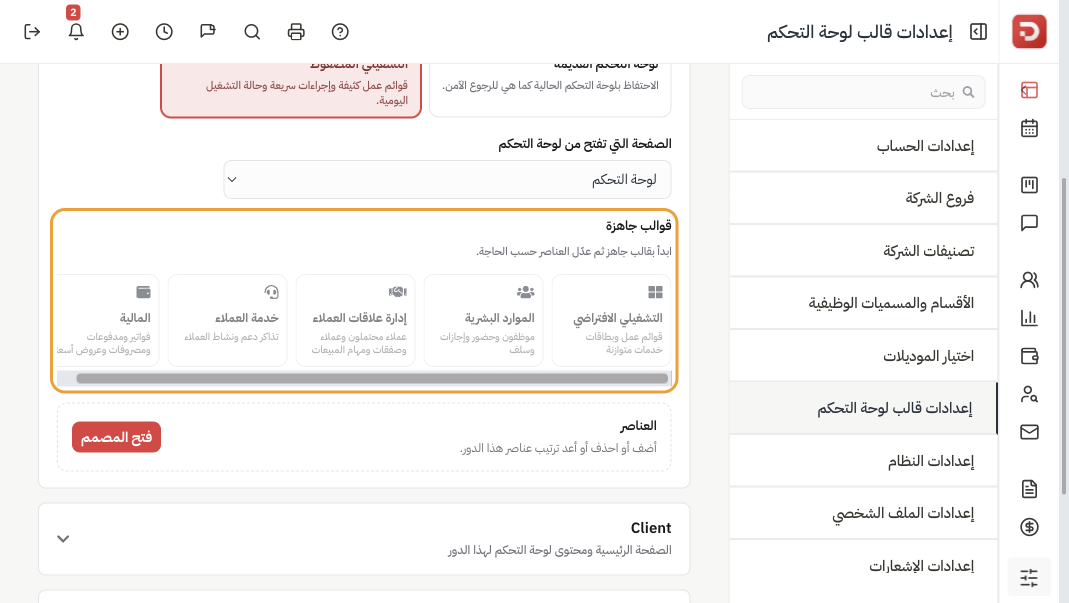Open تصنيفات الشركة settings menu
Viewport: 1069px width, 603px height.
(x=863, y=251)
